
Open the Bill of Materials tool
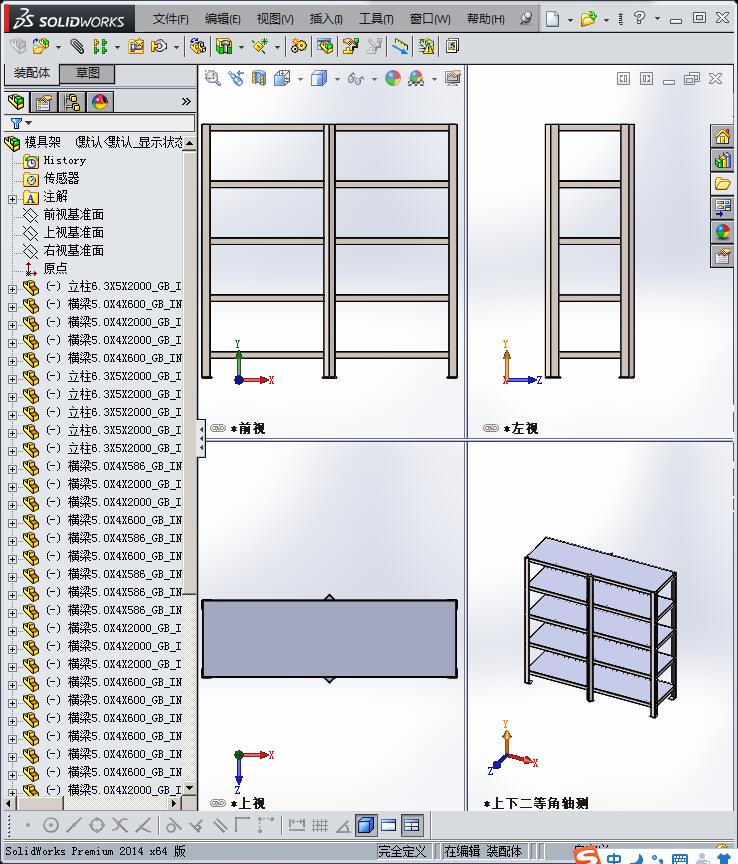[325, 46]
